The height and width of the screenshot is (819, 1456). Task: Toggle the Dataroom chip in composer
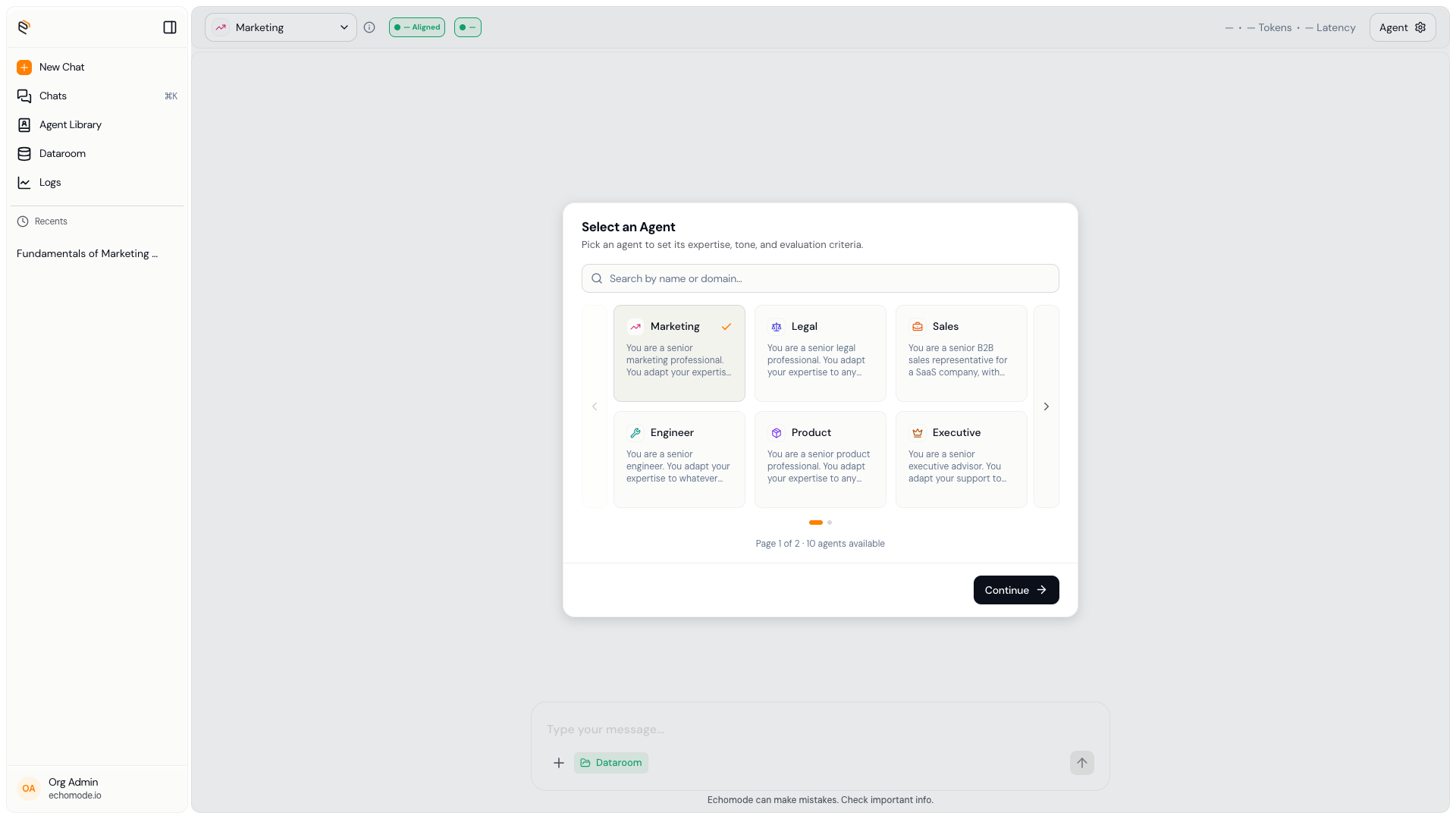click(x=611, y=763)
